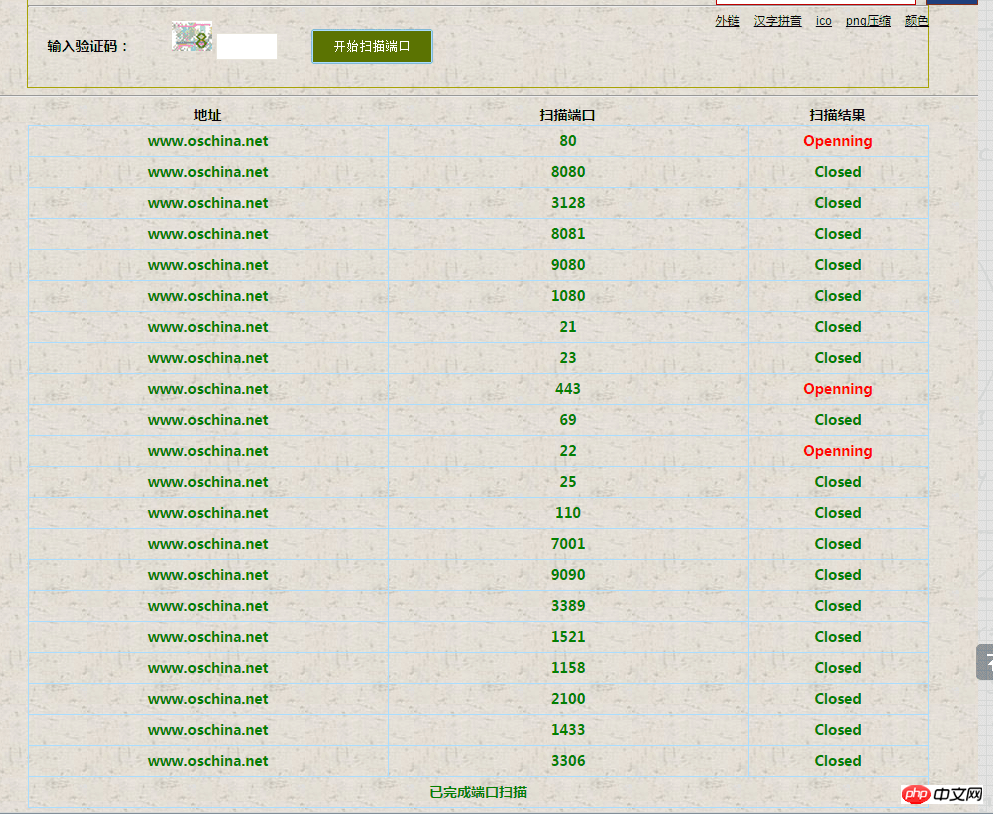
Task: Click www.oschina.net in port 443 row
Action: (x=208, y=389)
